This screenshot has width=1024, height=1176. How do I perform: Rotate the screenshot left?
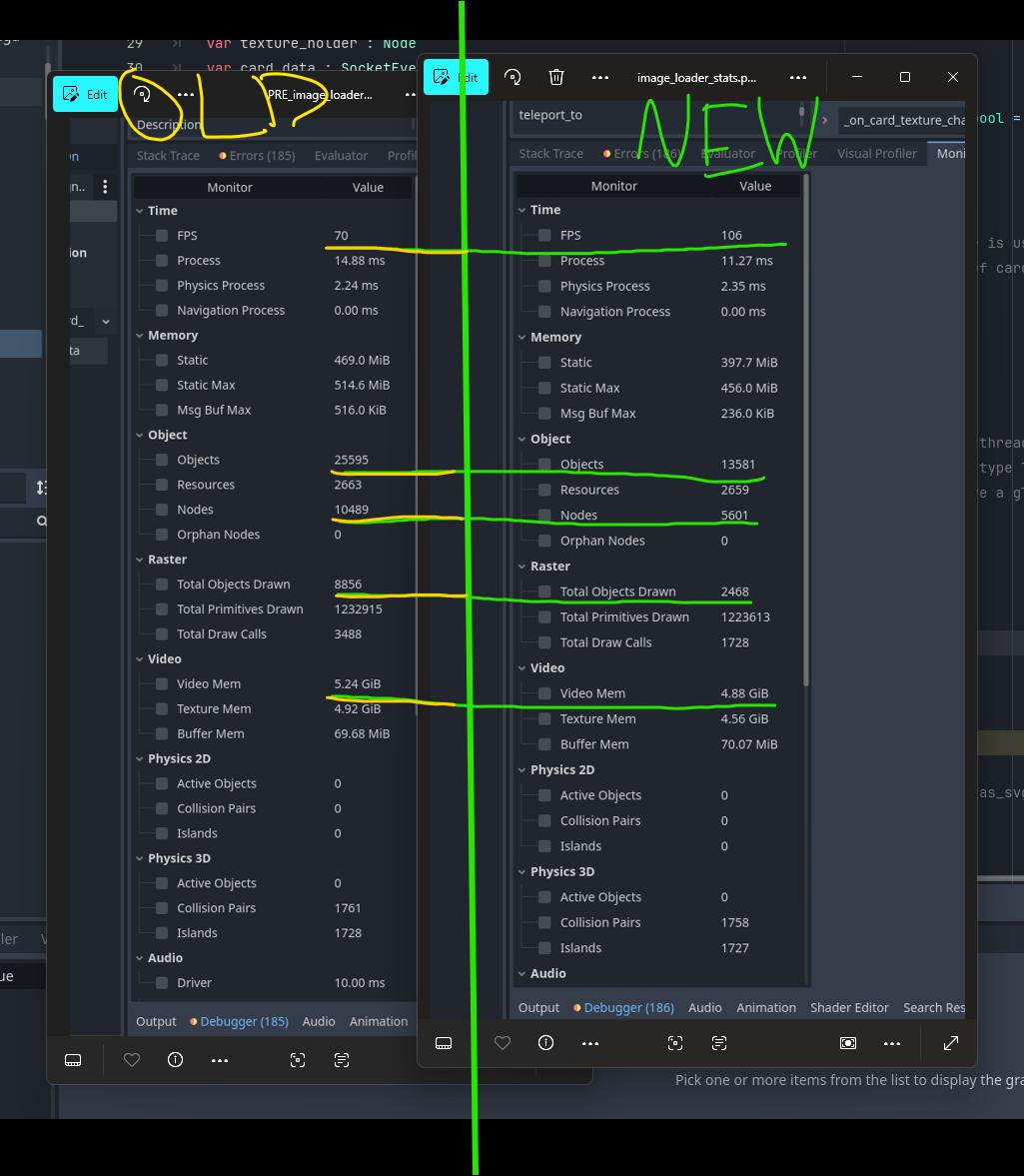[x=512, y=77]
